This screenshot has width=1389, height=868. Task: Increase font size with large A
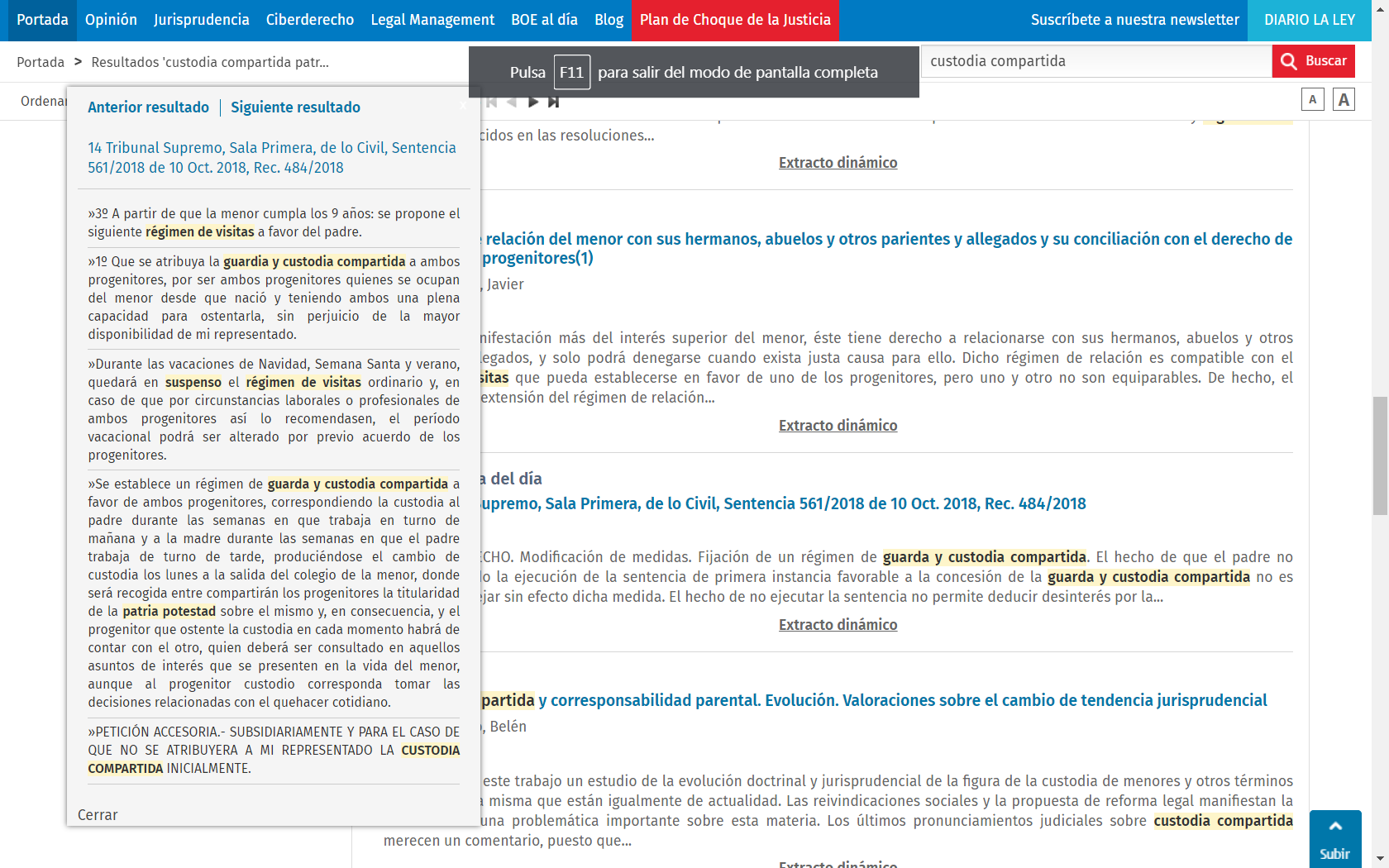pyautogui.click(x=1344, y=100)
